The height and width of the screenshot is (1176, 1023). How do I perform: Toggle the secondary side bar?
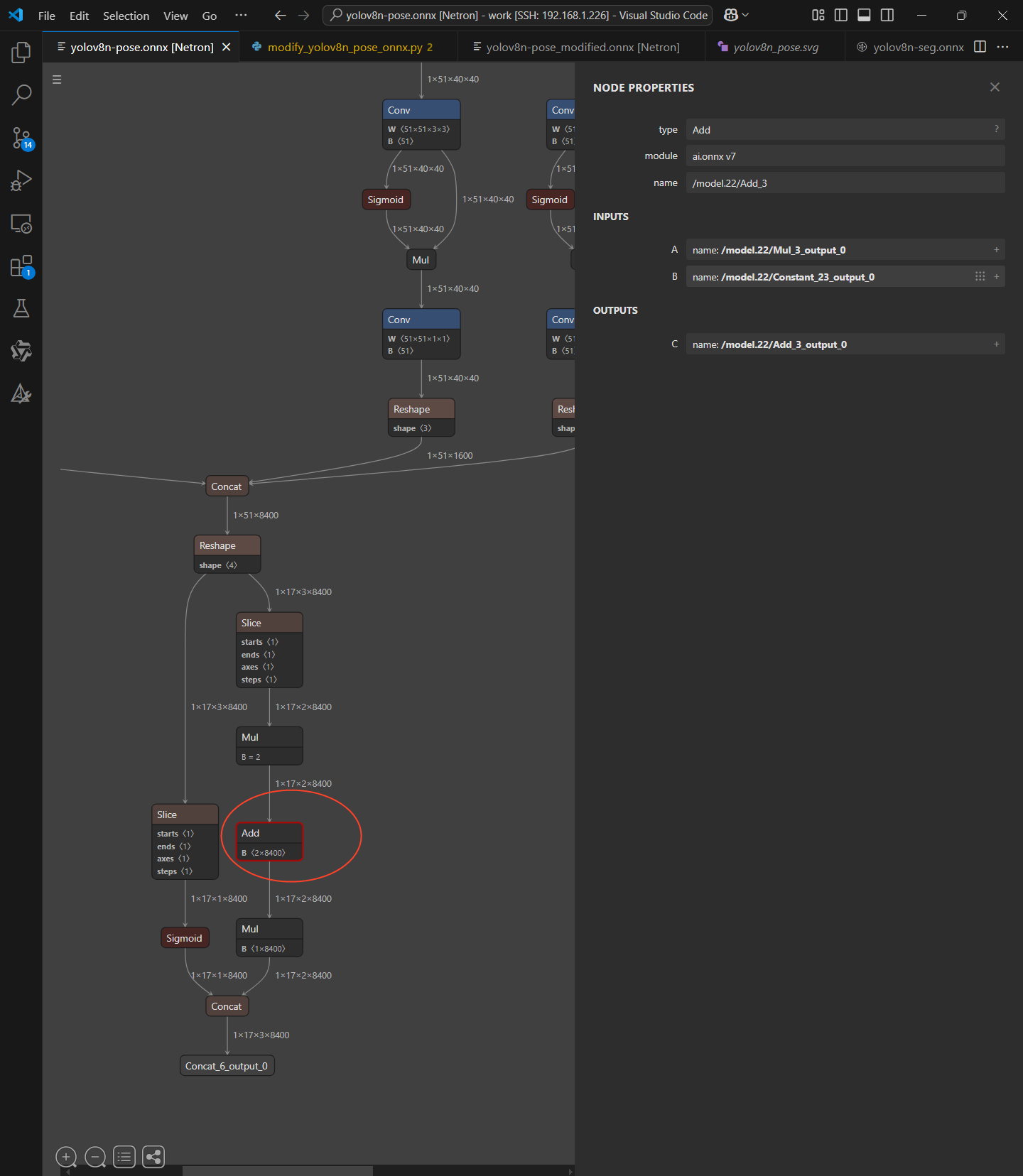(887, 15)
